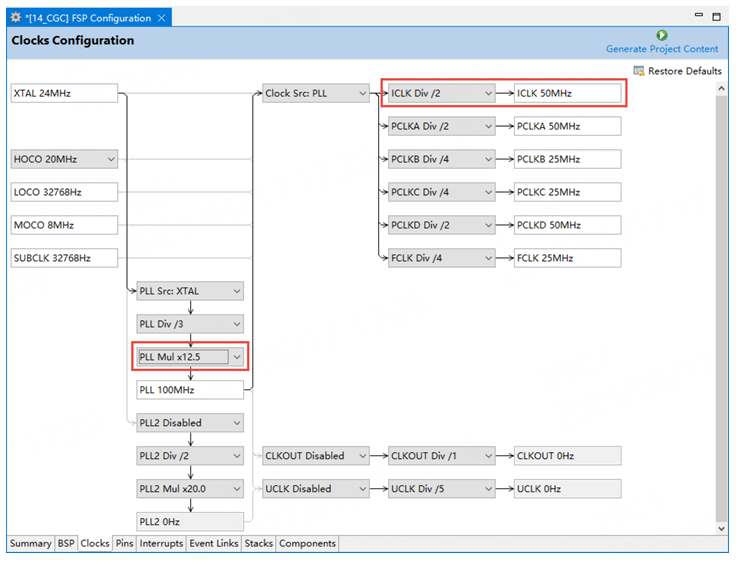Click the gear icon on the FSP Configuration tab

pyautogui.click(x=16, y=18)
